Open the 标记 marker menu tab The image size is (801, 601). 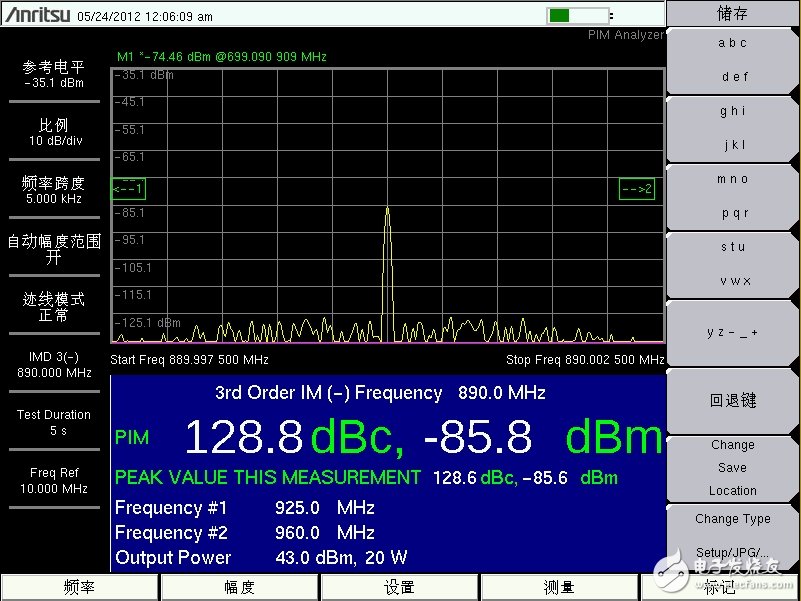[719, 587]
